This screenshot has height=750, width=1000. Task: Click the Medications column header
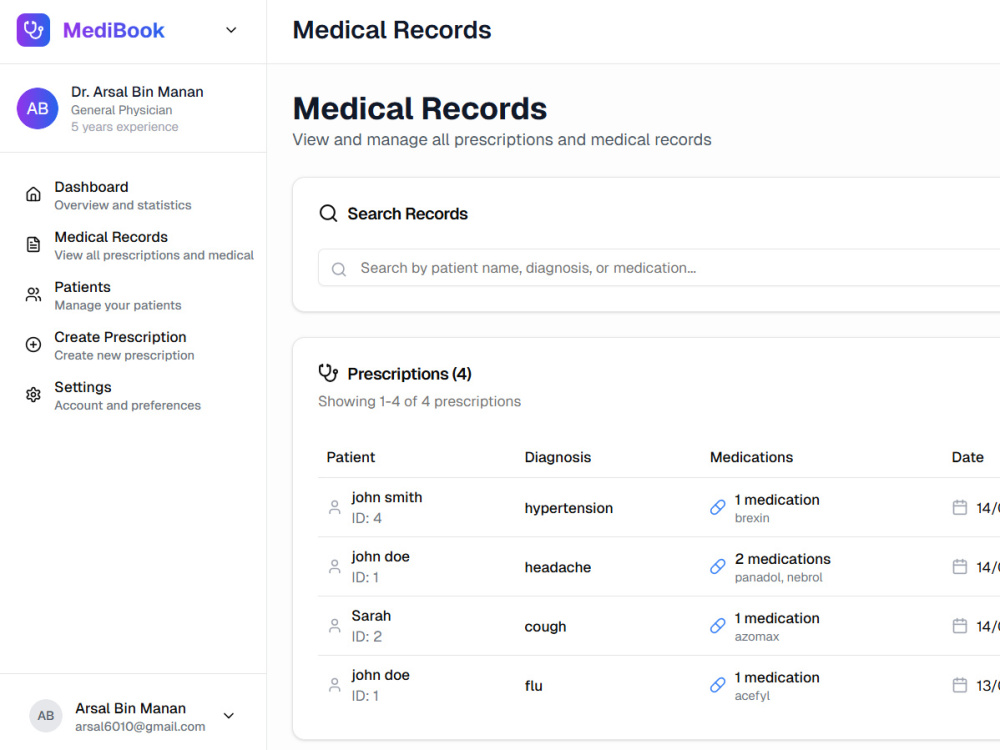[x=751, y=457]
